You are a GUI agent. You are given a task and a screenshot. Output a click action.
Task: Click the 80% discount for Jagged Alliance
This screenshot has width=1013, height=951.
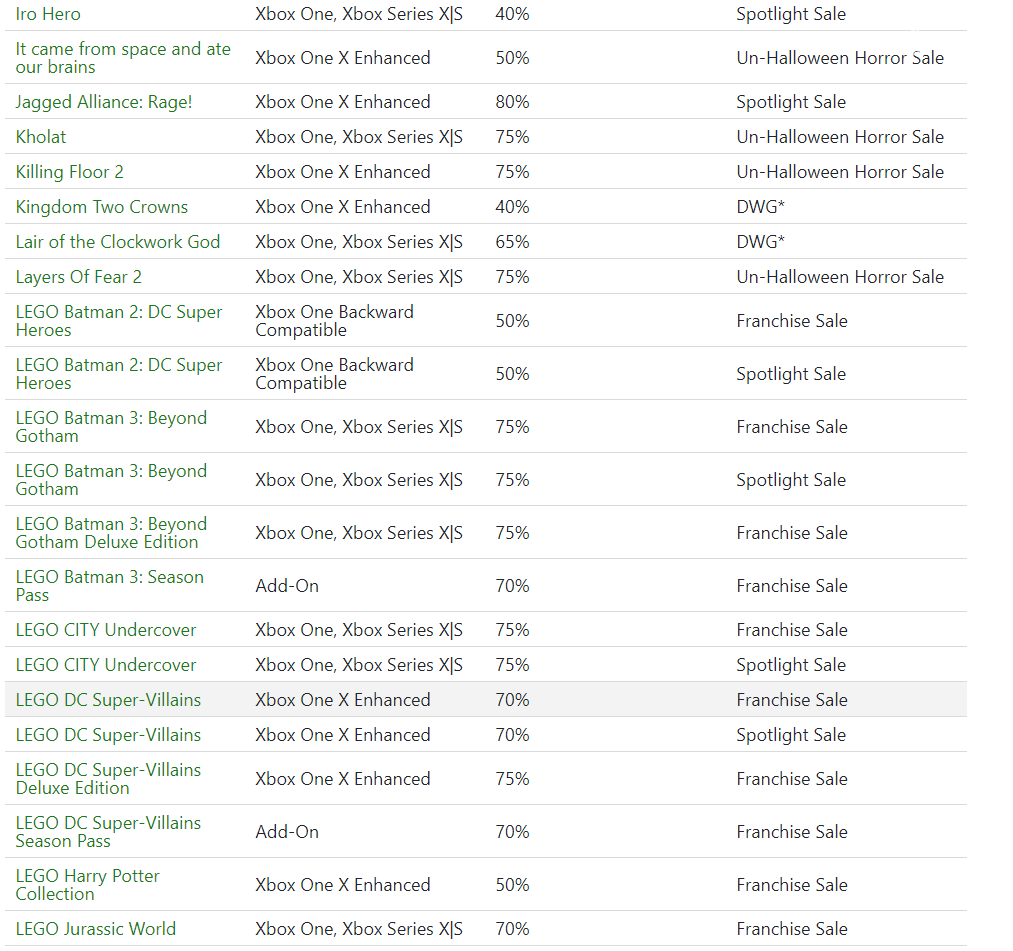coord(512,102)
